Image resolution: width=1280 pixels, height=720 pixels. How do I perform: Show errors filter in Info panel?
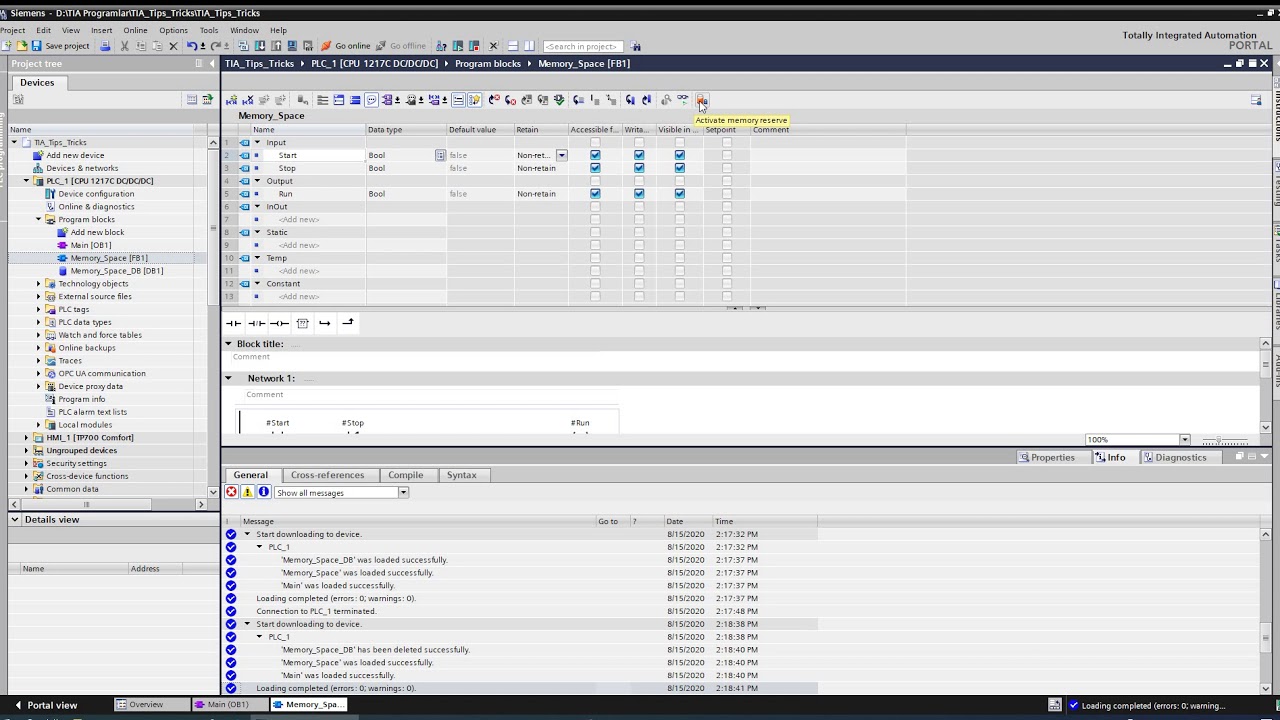(x=231, y=492)
